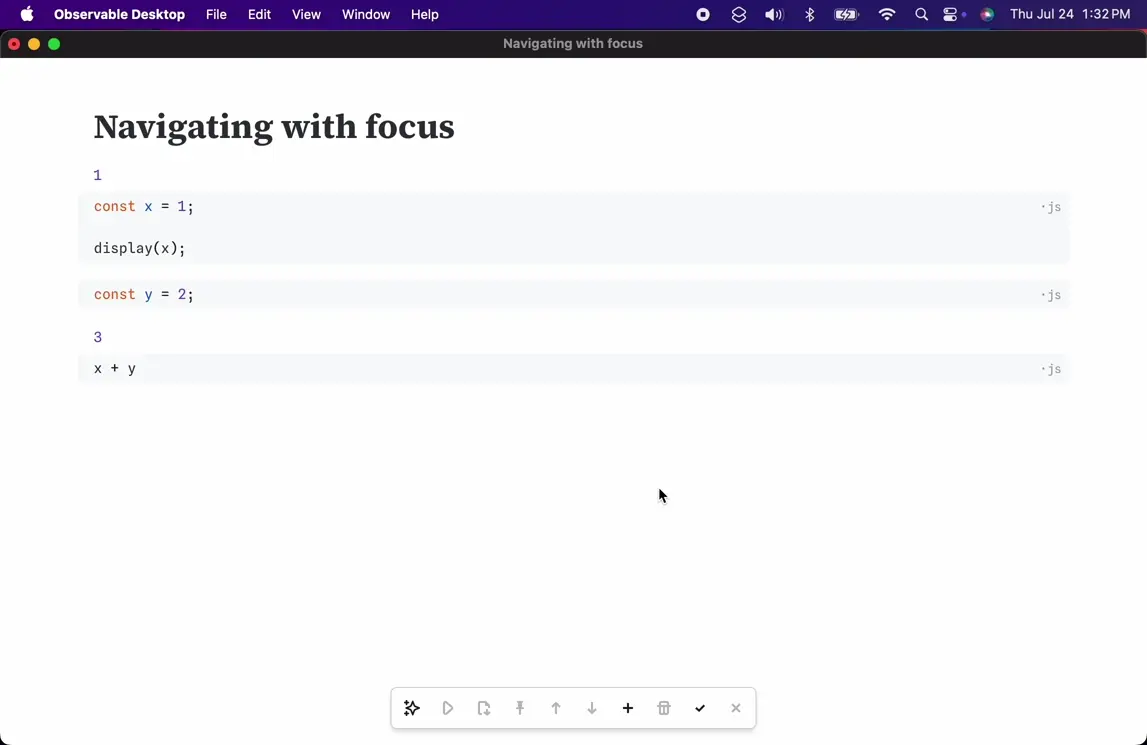Delete cell using the trash icon
Viewport: 1147px width, 745px height.
(x=664, y=708)
